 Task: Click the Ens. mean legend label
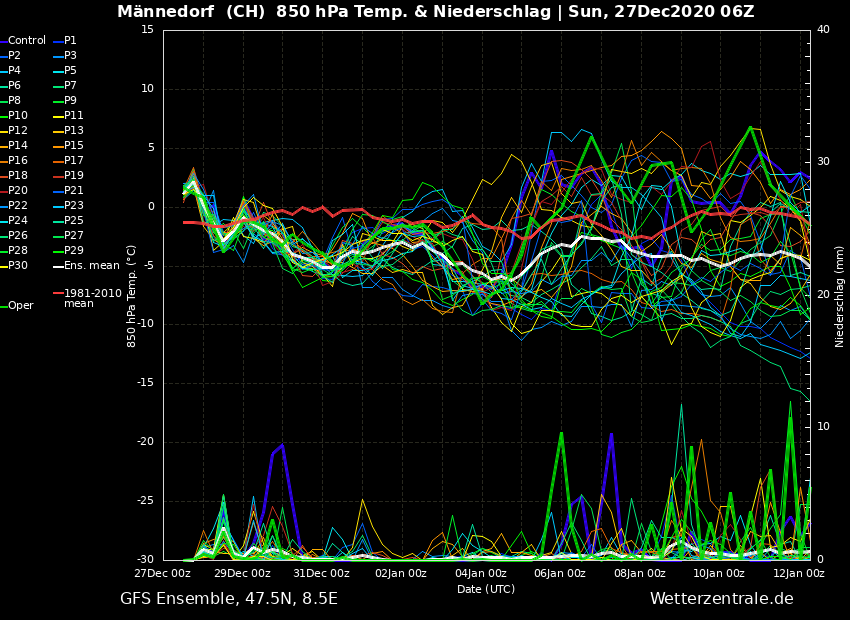click(x=91, y=266)
